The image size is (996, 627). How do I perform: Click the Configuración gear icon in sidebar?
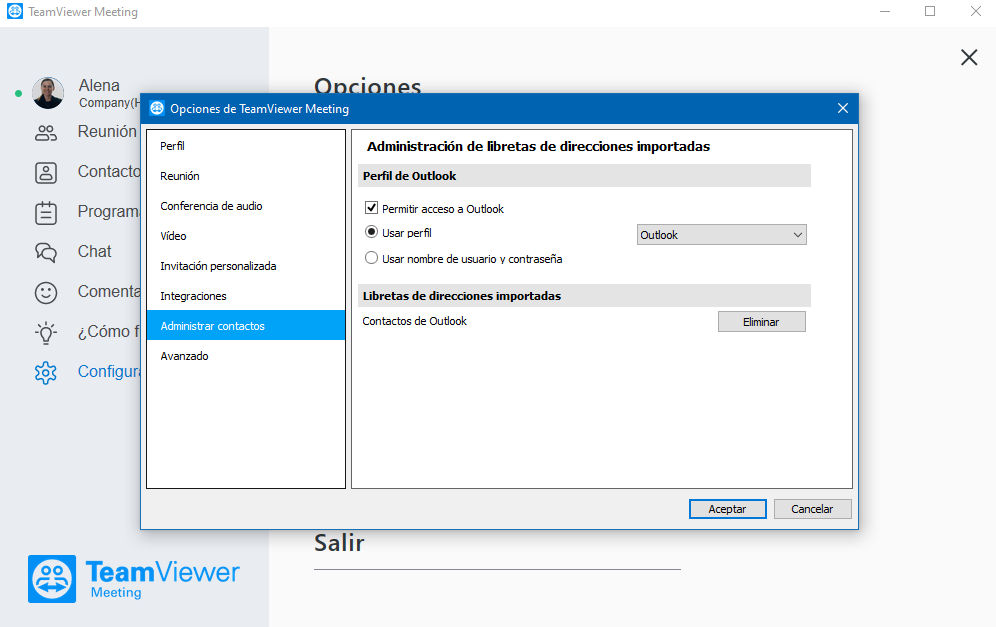point(46,373)
